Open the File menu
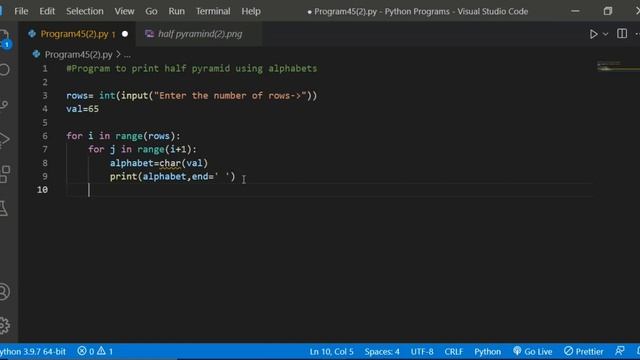The image size is (640, 360). [21, 11]
